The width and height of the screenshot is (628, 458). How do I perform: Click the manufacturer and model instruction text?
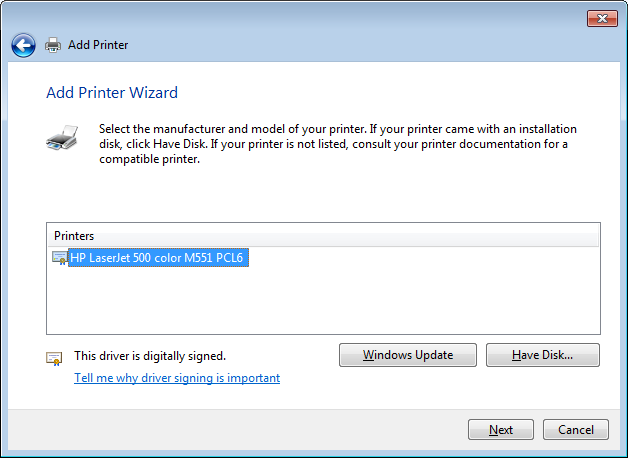(x=338, y=144)
